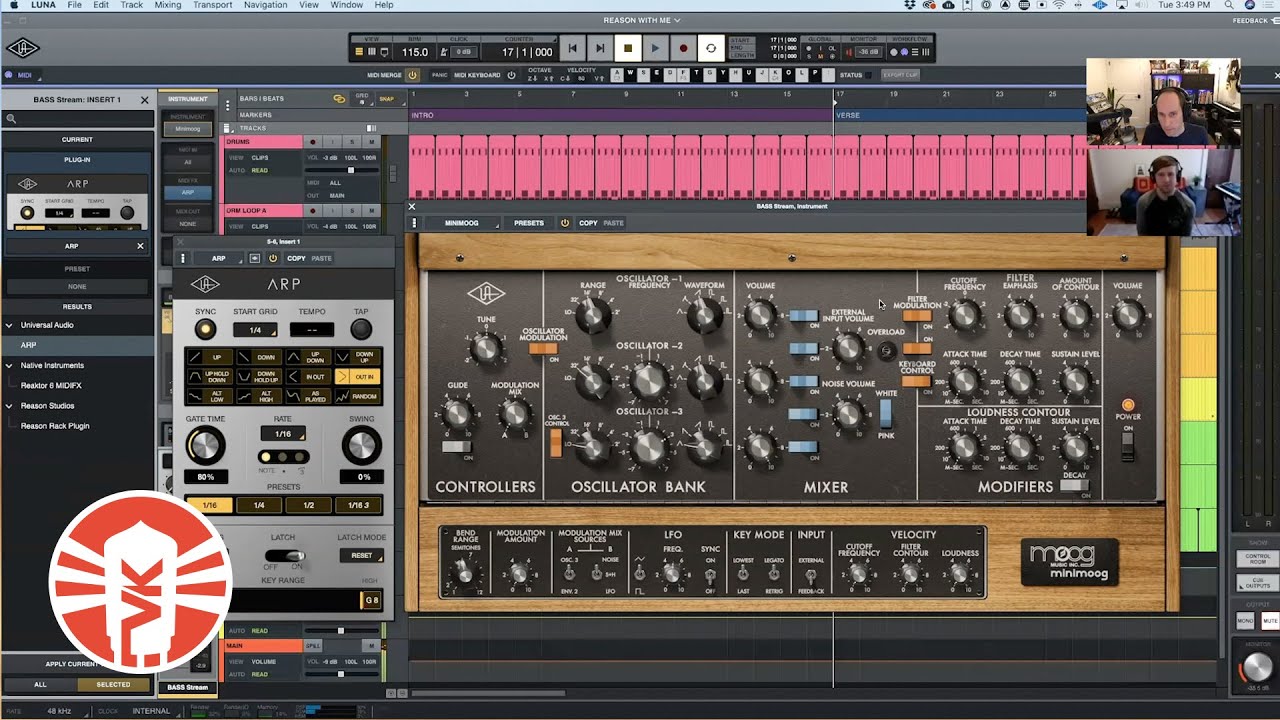This screenshot has width=1280, height=720.
Task: Select the ALT HIGH arpeggio pattern
Action: click(x=259, y=396)
